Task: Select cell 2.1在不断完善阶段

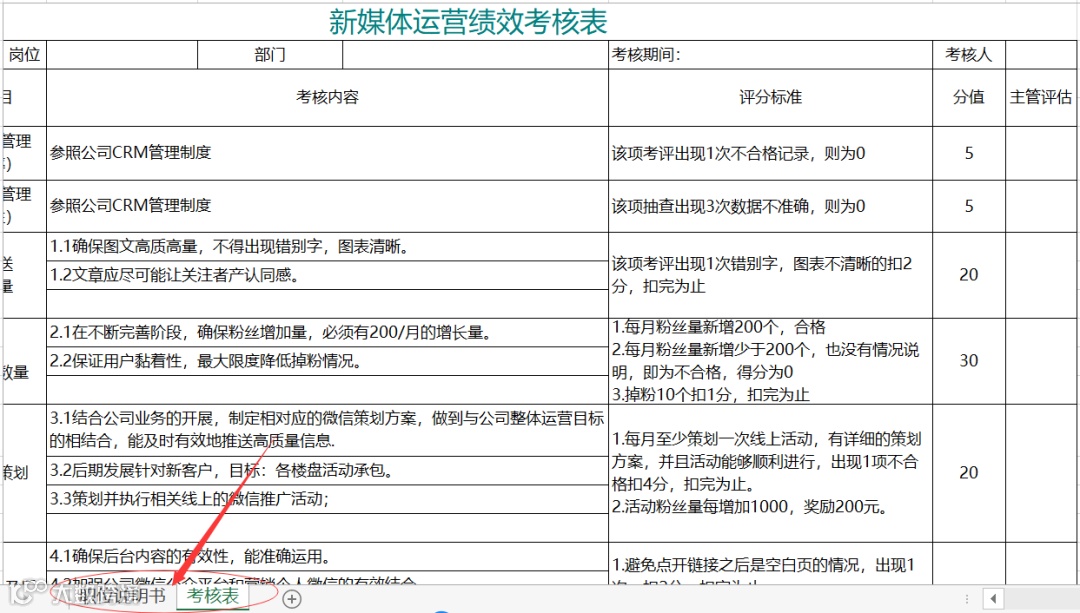Action: tap(327, 332)
